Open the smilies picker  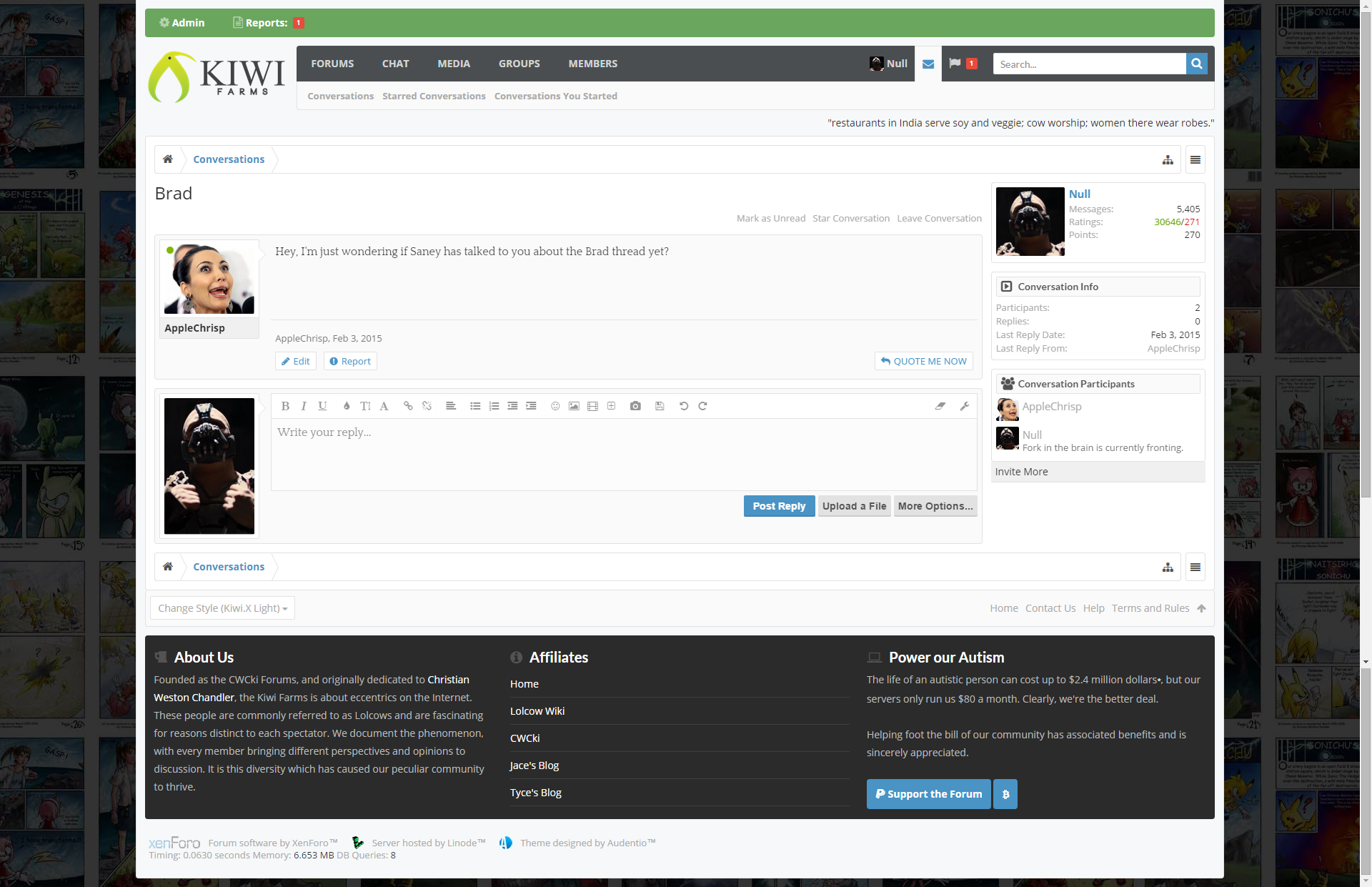coord(555,406)
